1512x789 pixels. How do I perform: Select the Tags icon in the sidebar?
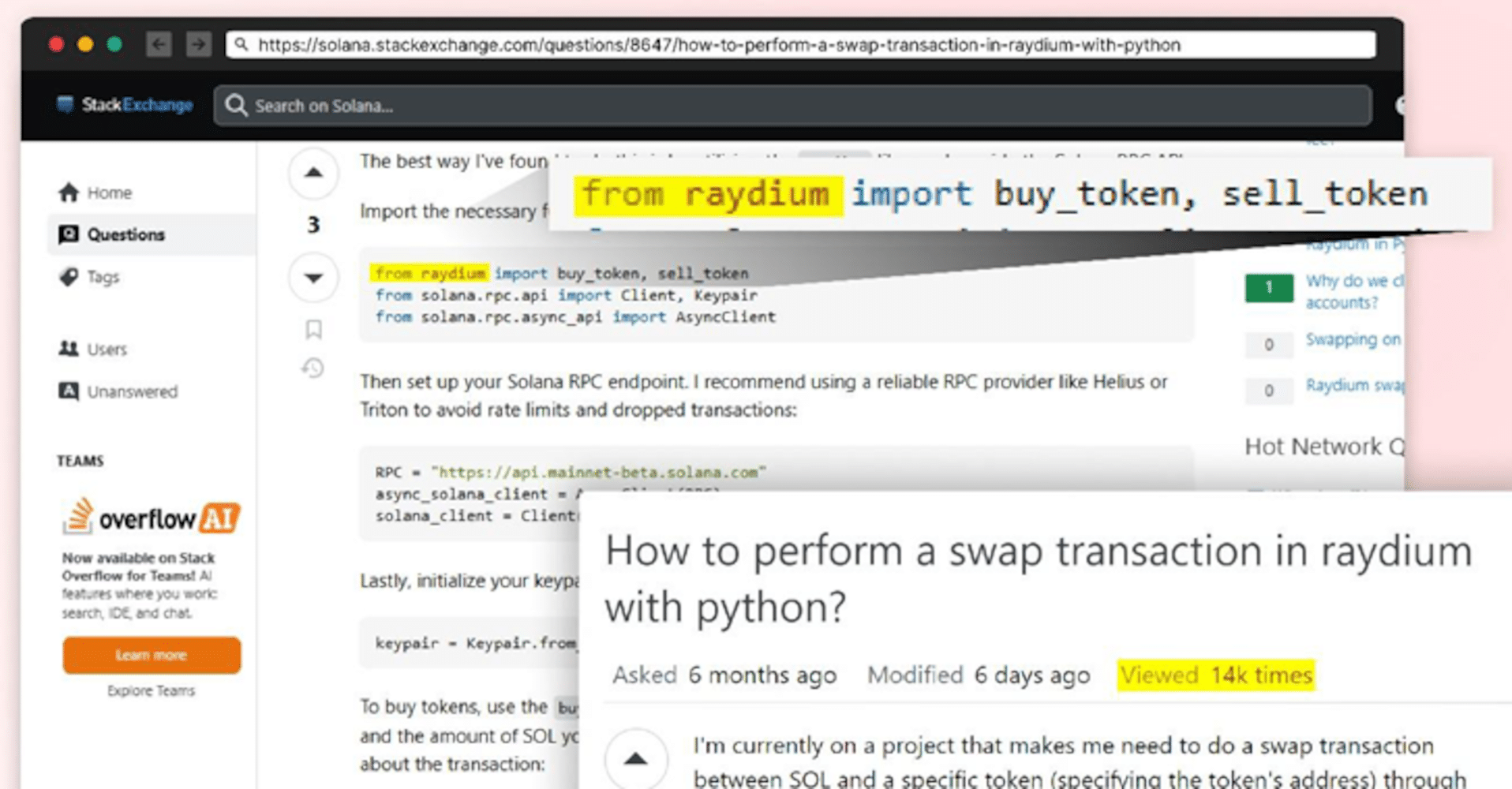70,277
